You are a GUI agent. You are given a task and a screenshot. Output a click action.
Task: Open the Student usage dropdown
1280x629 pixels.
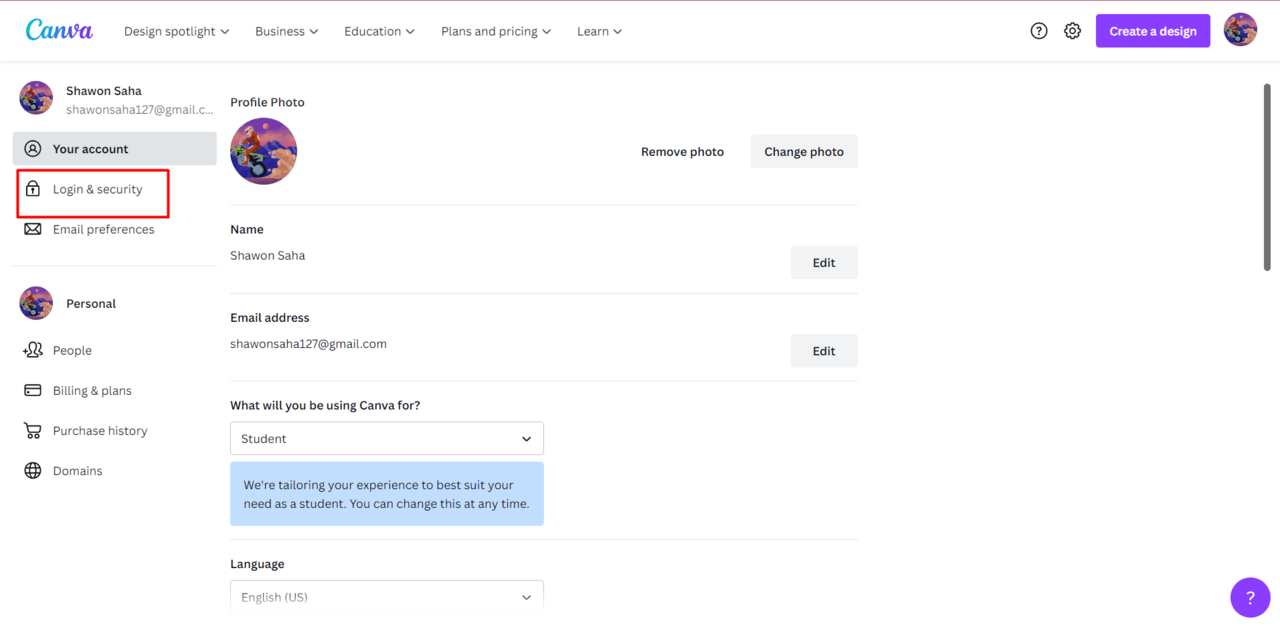(387, 438)
